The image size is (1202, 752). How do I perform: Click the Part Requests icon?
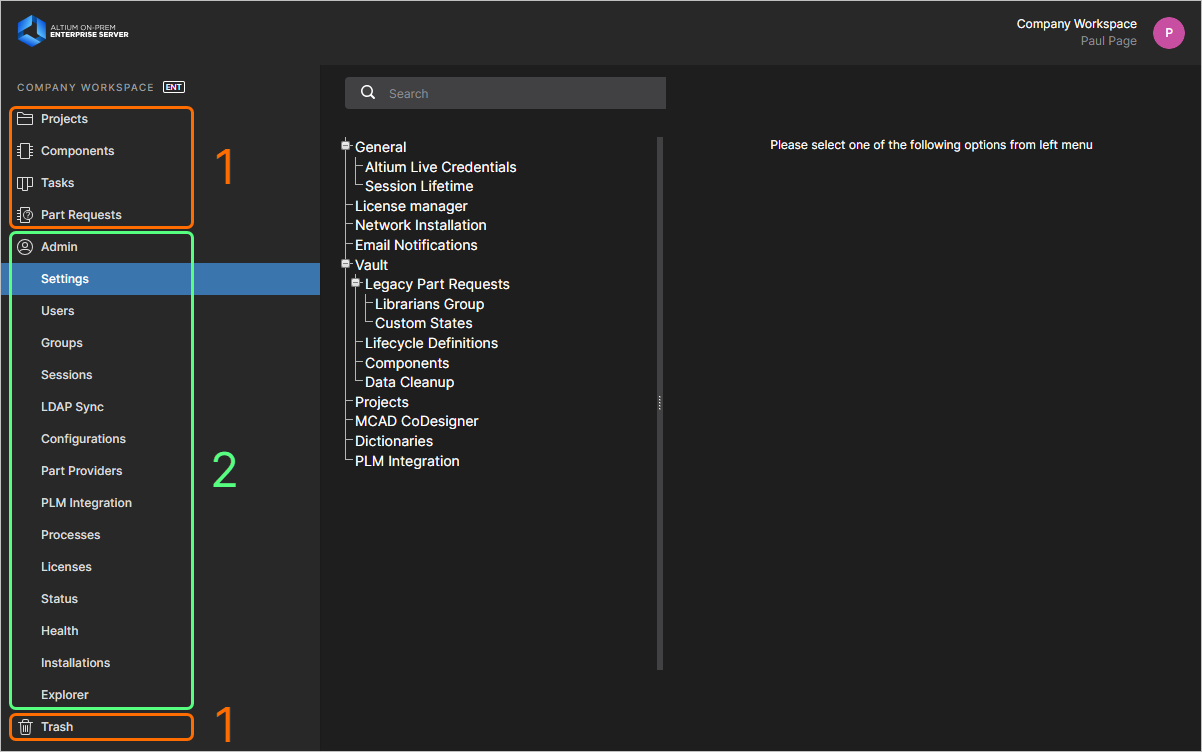25,215
